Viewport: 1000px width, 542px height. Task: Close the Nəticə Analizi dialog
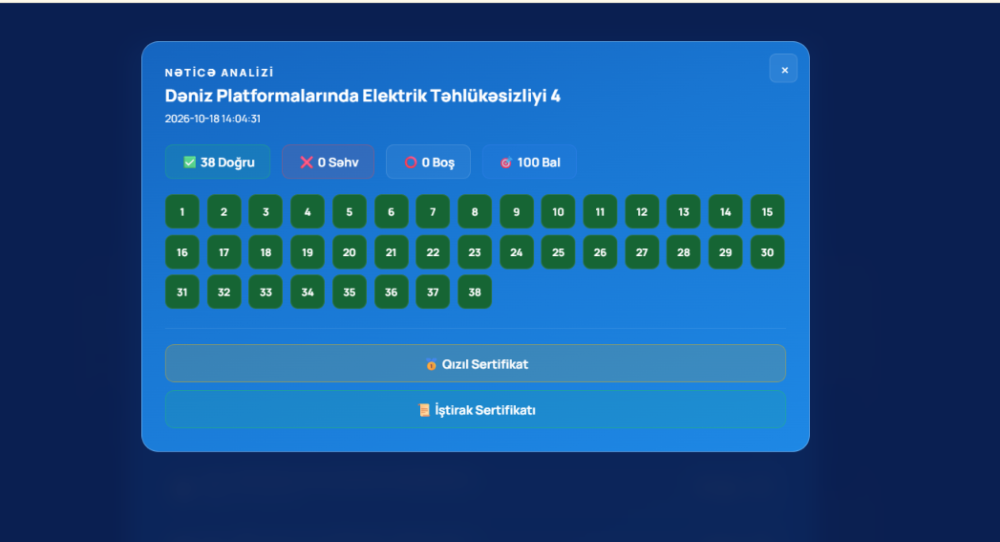click(784, 69)
